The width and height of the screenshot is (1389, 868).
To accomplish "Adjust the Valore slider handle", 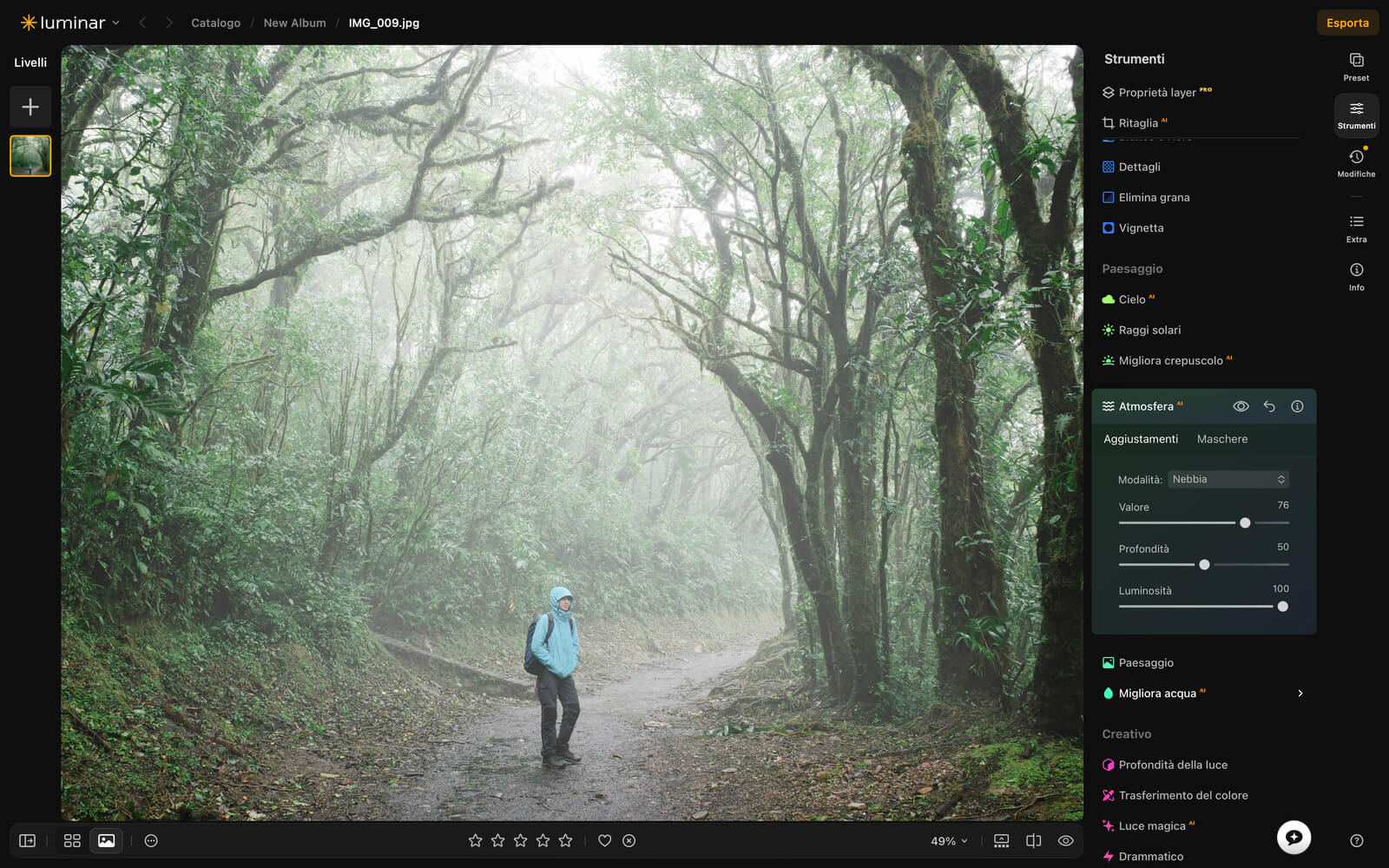I will click(1245, 523).
